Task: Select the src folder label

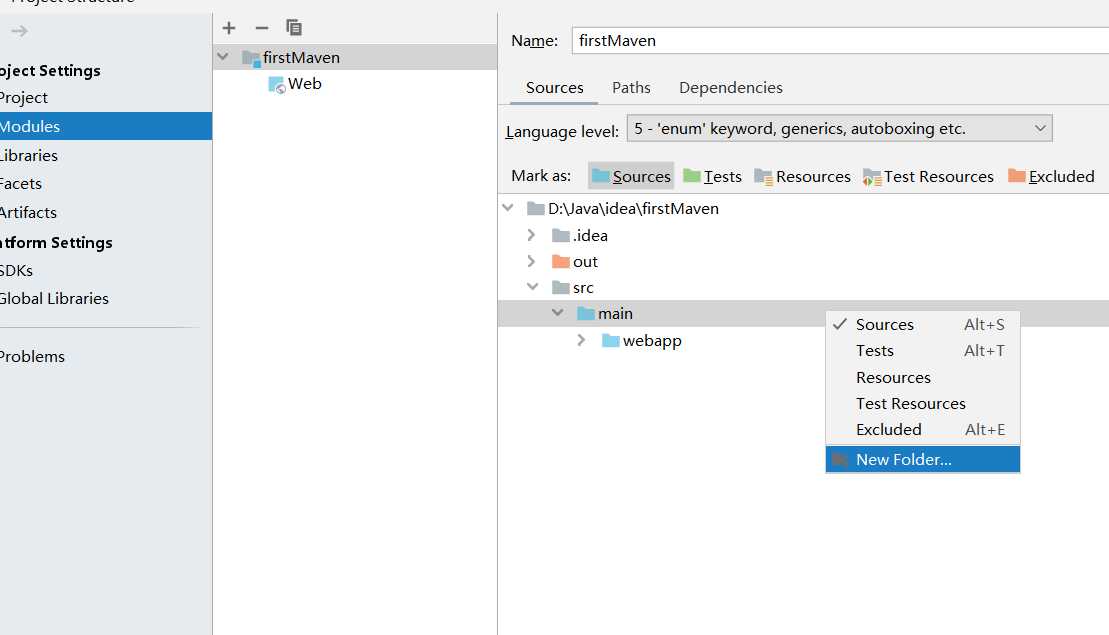Action: (583, 288)
